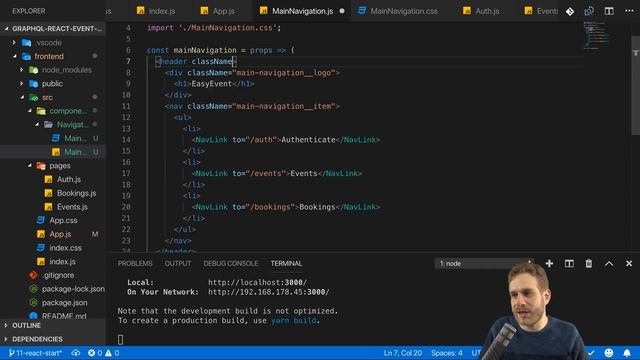Open the MainNavigation.css editor tab
This screenshot has height=360, width=640.
pyautogui.click(x=398, y=11)
